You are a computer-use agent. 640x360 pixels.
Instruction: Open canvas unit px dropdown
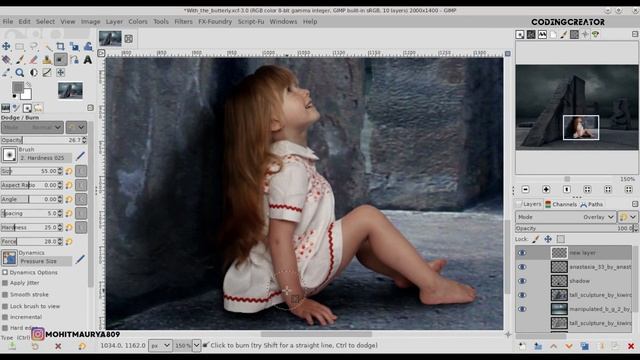(x=160, y=346)
